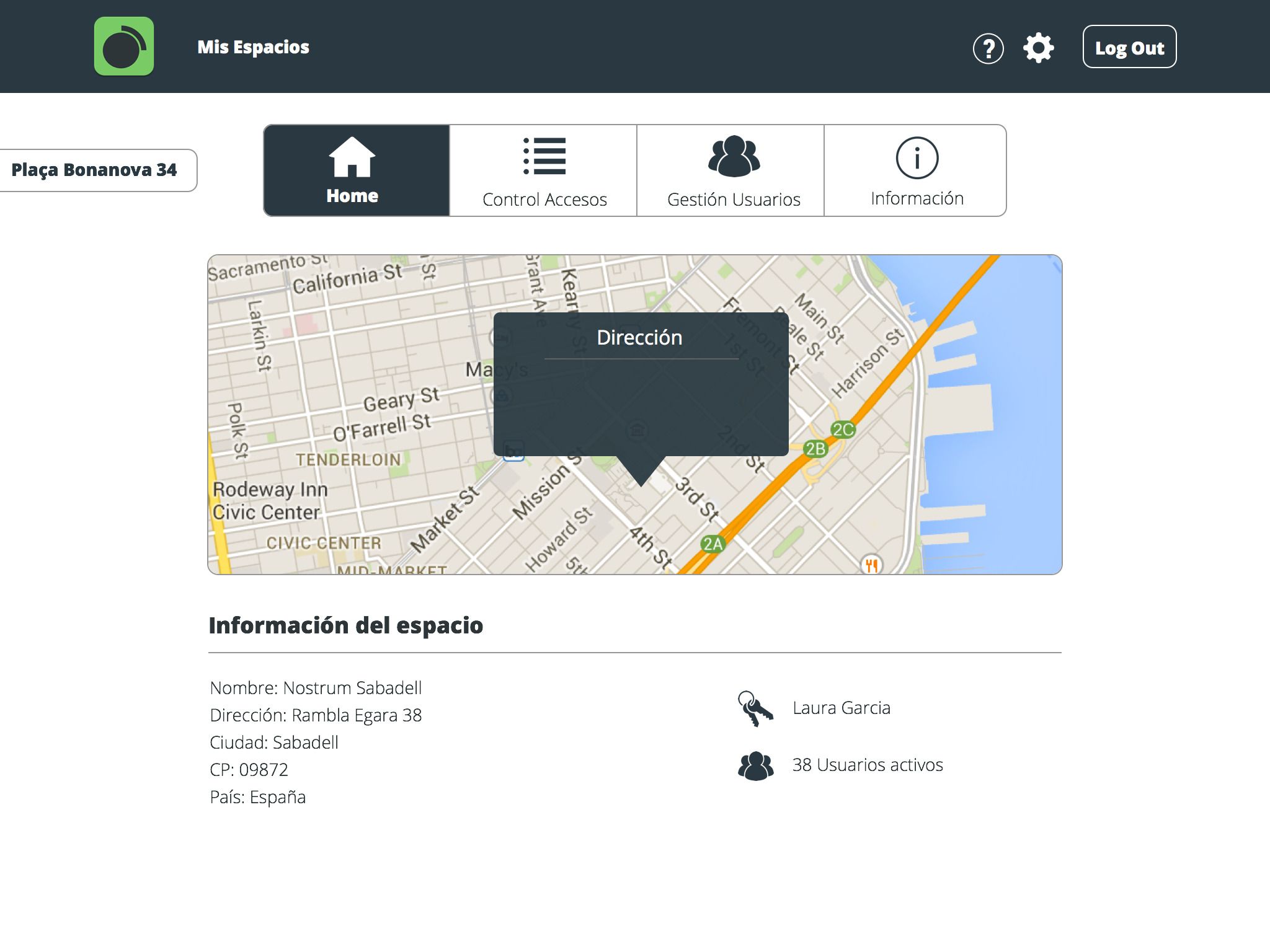Click the restaurant marker on the map

click(871, 565)
